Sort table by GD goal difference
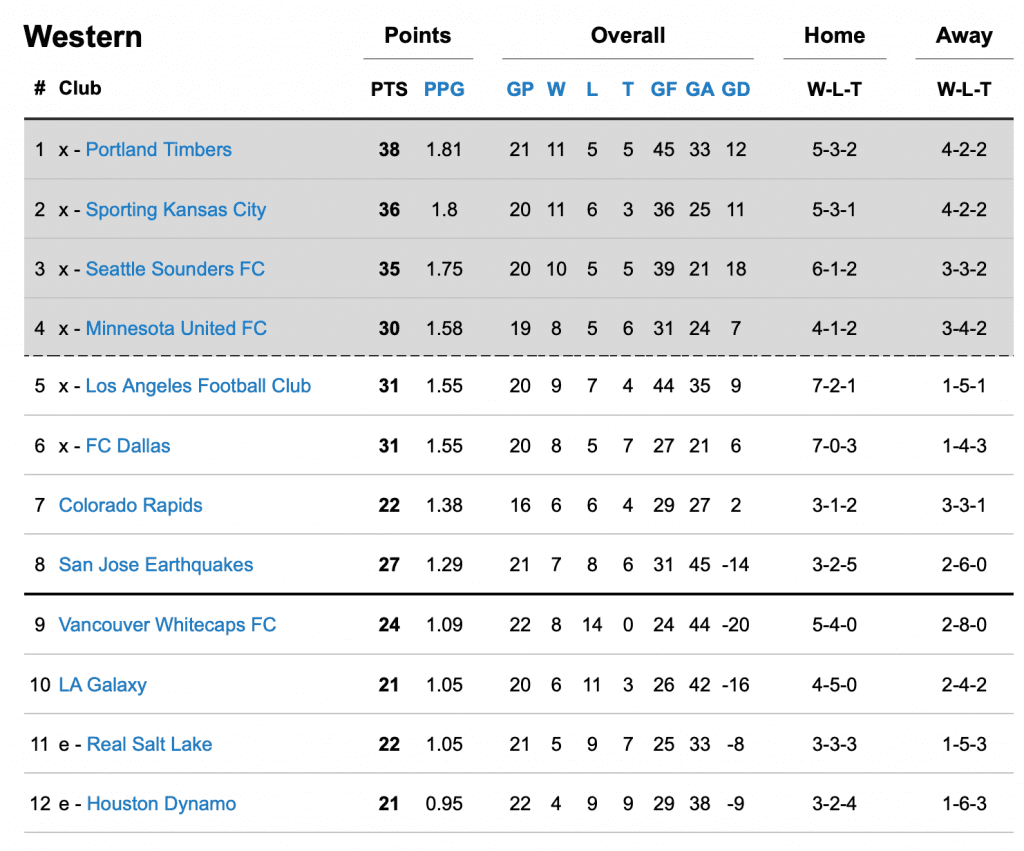The image size is (1024, 851). (x=735, y=89)
